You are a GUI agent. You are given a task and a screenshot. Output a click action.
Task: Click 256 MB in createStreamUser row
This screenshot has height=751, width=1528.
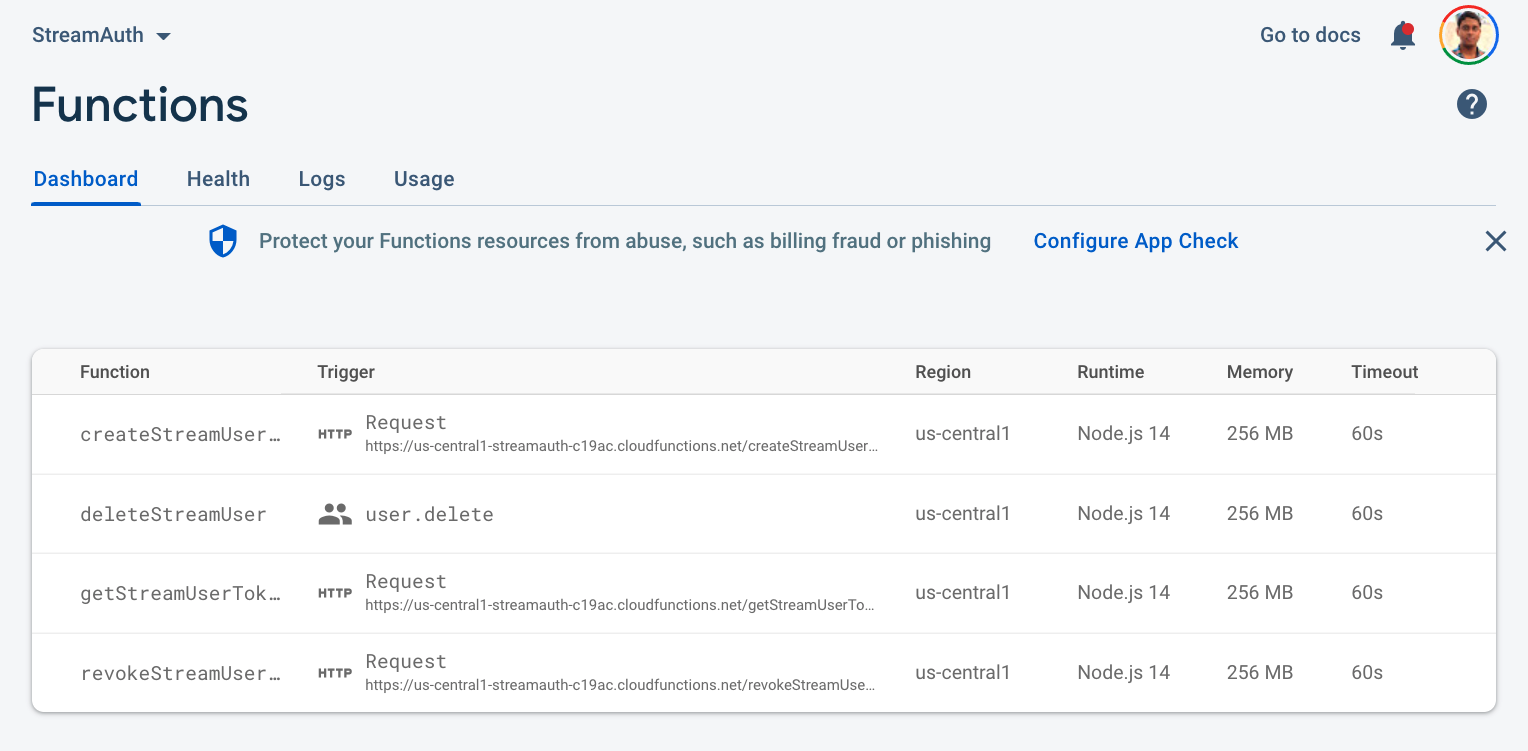[1260, 434]
